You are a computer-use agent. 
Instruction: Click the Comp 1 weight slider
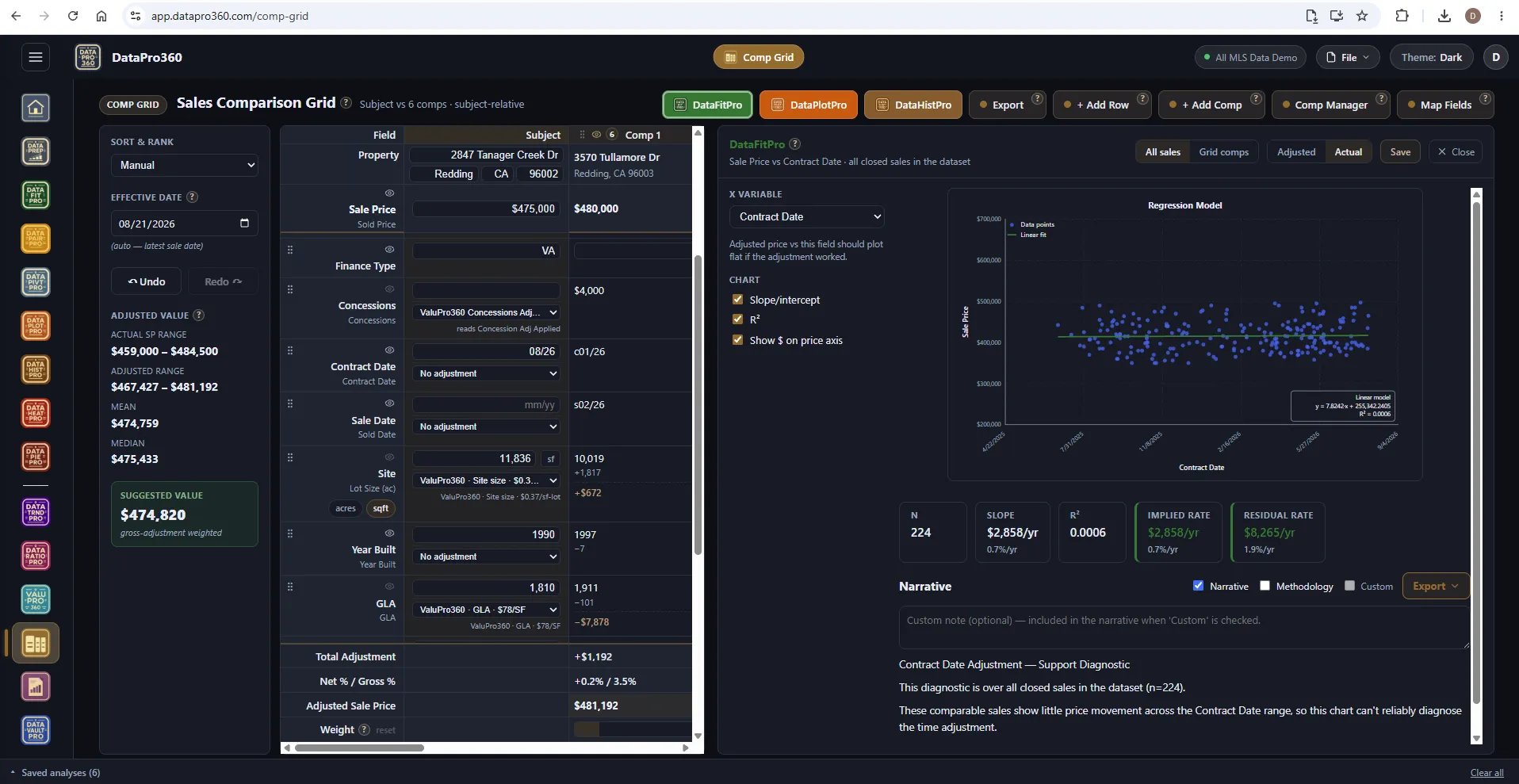click(631, 729)
